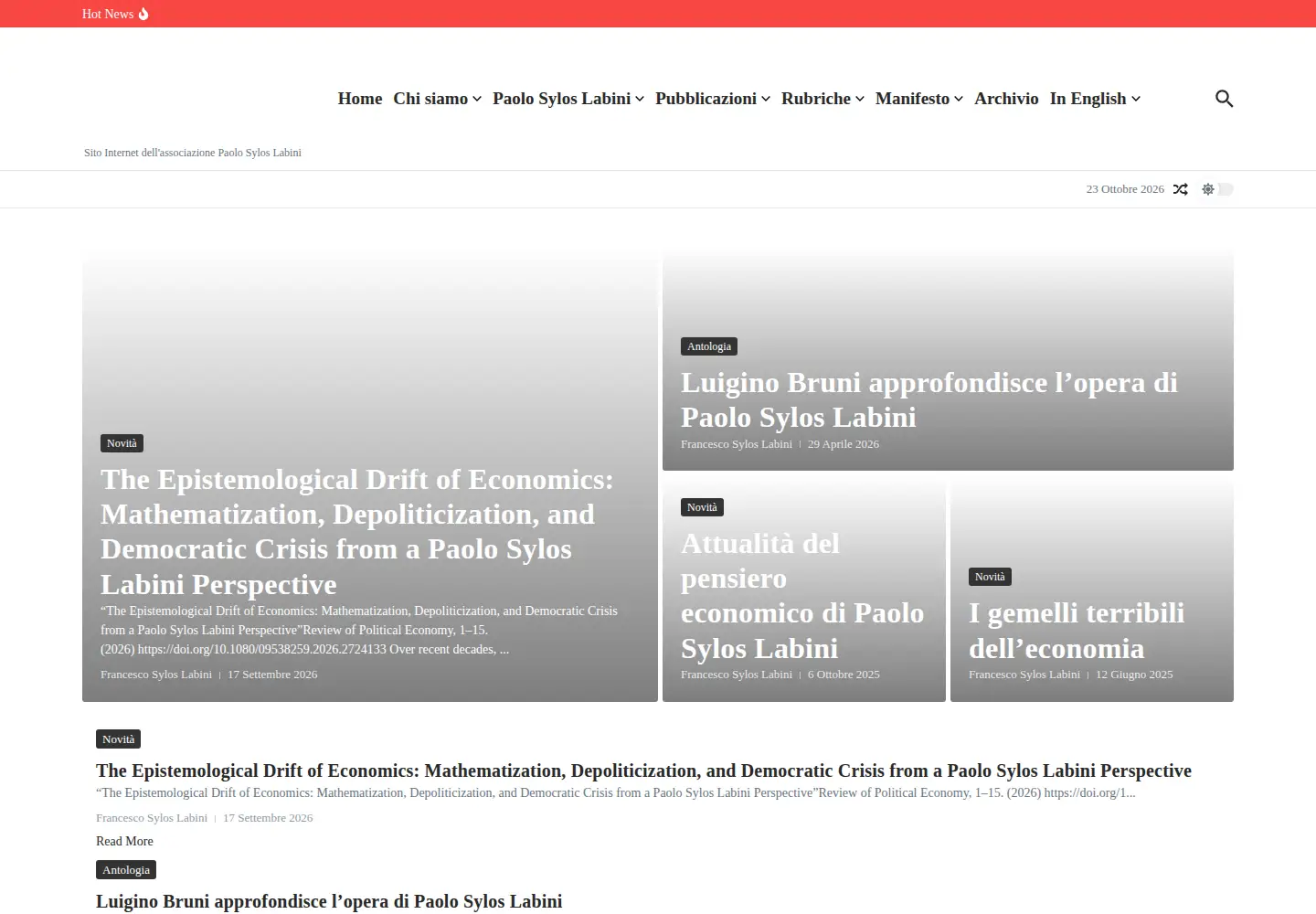
Task: Click Novità tag on I gemelli terribili card
Action: 990,577
